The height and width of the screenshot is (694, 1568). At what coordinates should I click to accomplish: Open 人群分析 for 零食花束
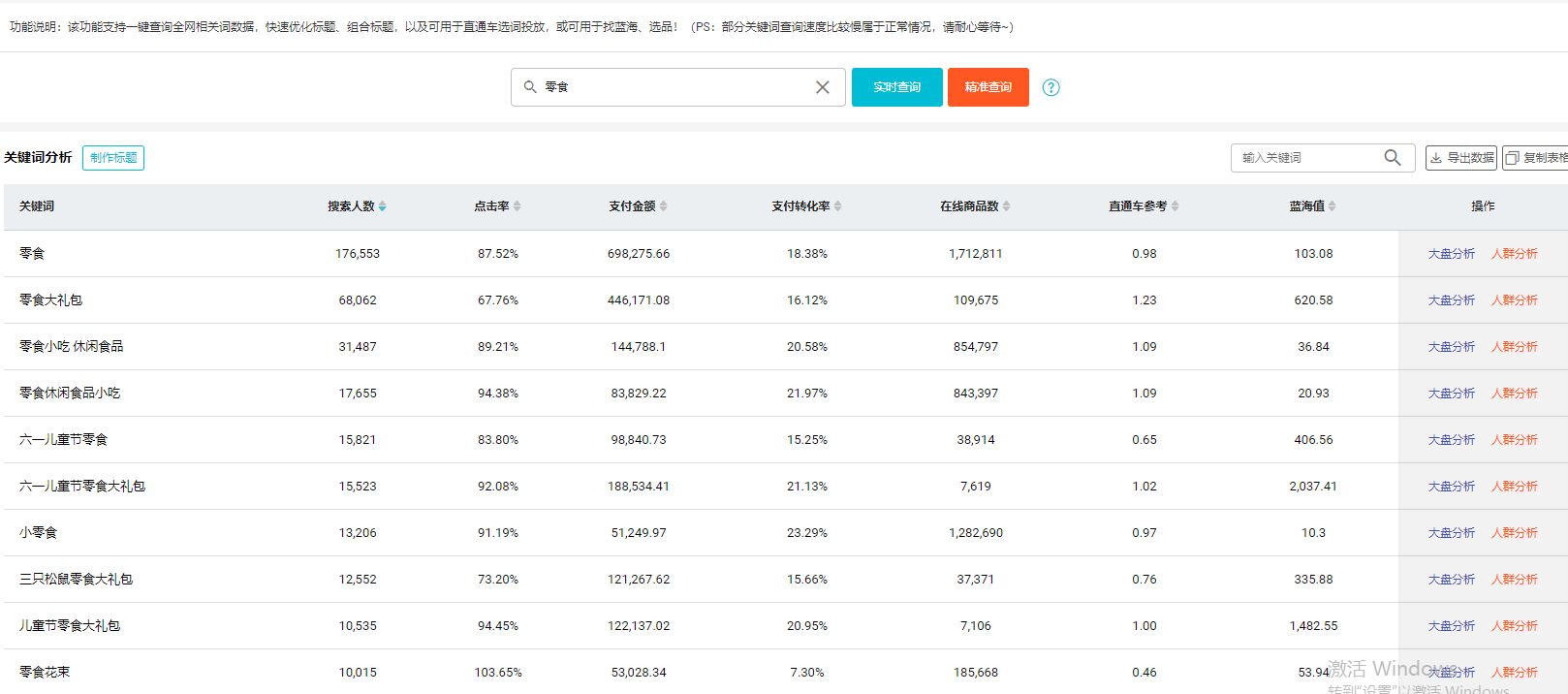[1515, 673]
